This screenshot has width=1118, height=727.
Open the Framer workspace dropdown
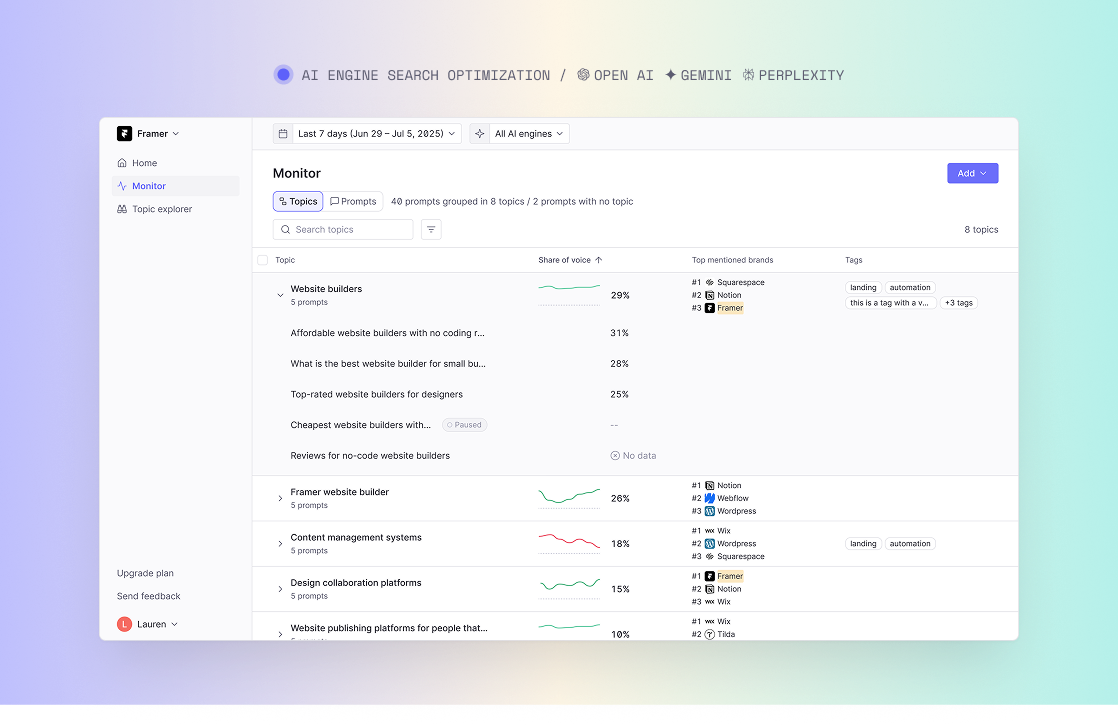[x=148, y=133]
